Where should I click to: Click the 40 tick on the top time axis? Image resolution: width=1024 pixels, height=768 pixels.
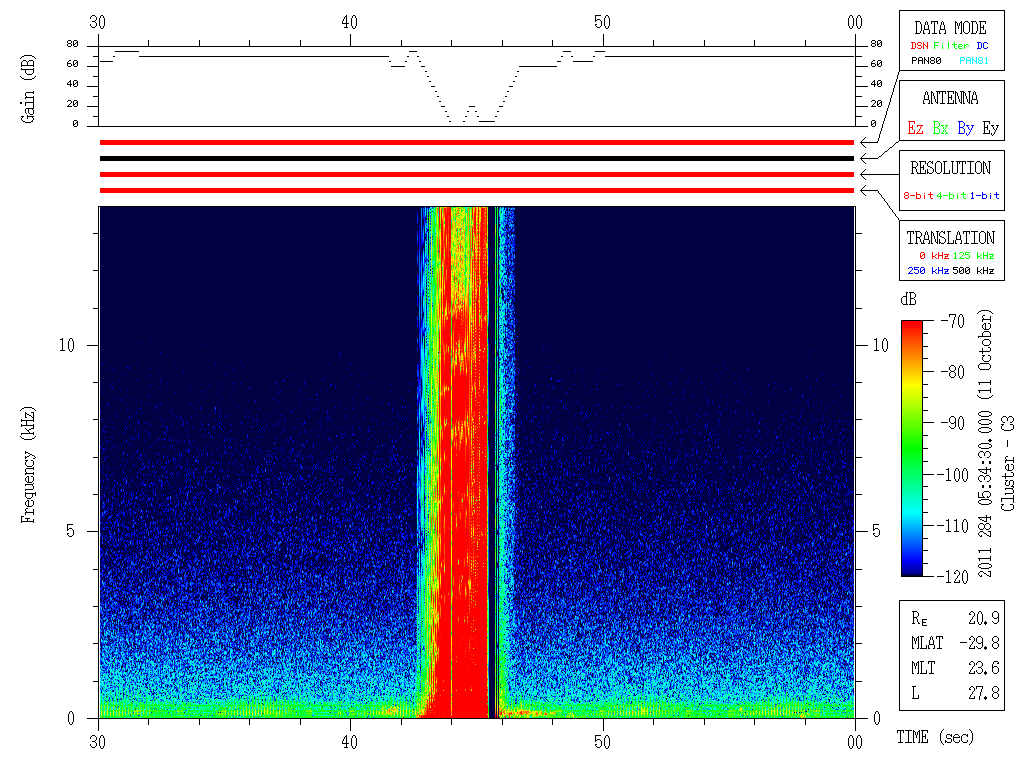pyautogui.click(x=350, y=22)
